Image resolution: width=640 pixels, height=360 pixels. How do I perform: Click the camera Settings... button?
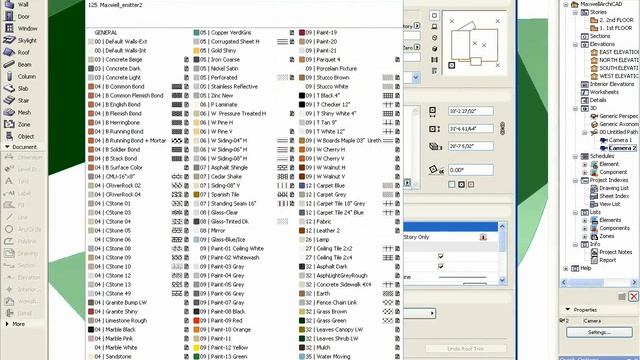coord(599,333)
